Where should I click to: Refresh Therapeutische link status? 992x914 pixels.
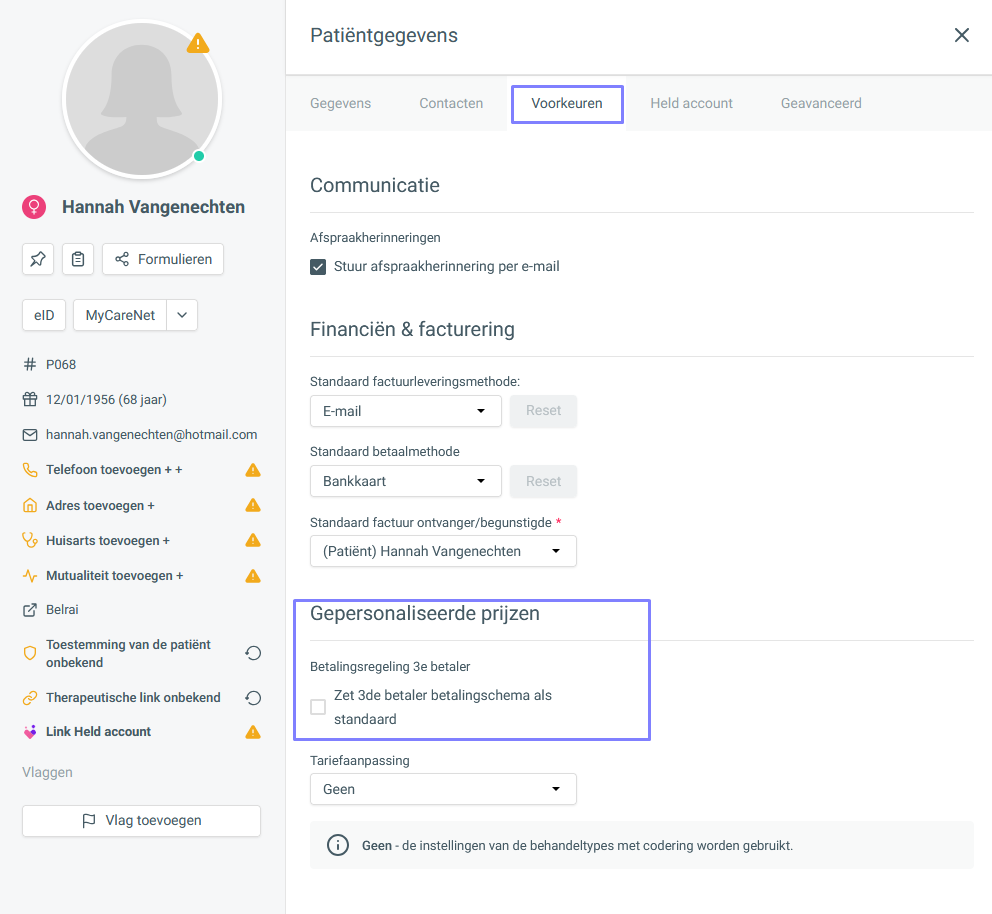click(253, 698)
